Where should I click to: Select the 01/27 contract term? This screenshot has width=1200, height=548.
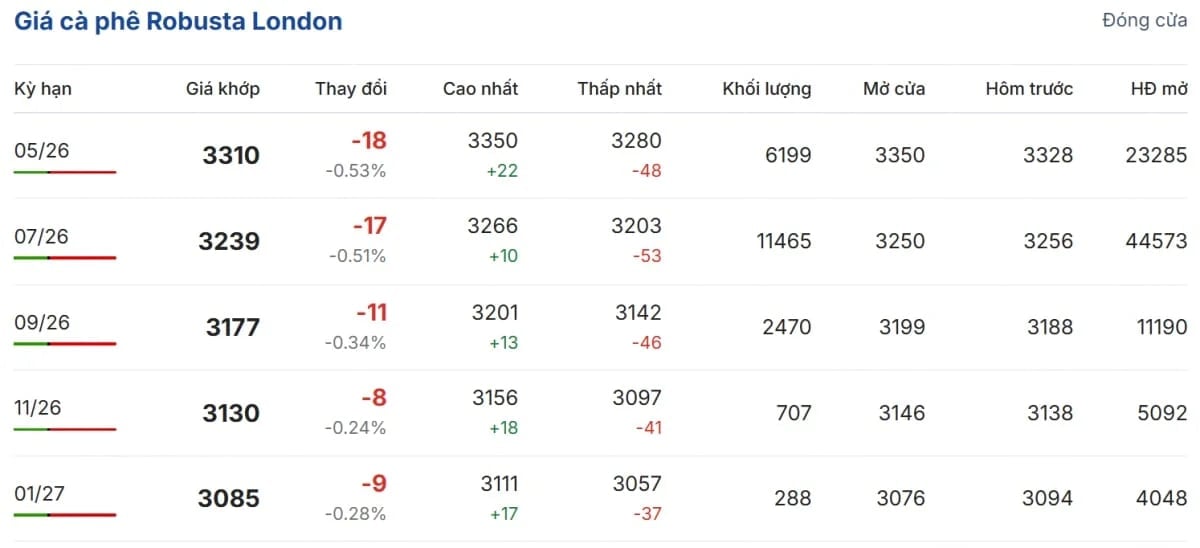pos(41,494)
